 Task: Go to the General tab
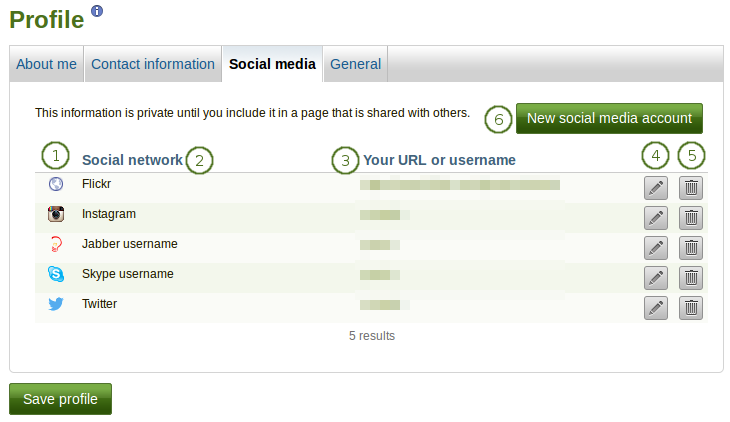coord(355,64)
